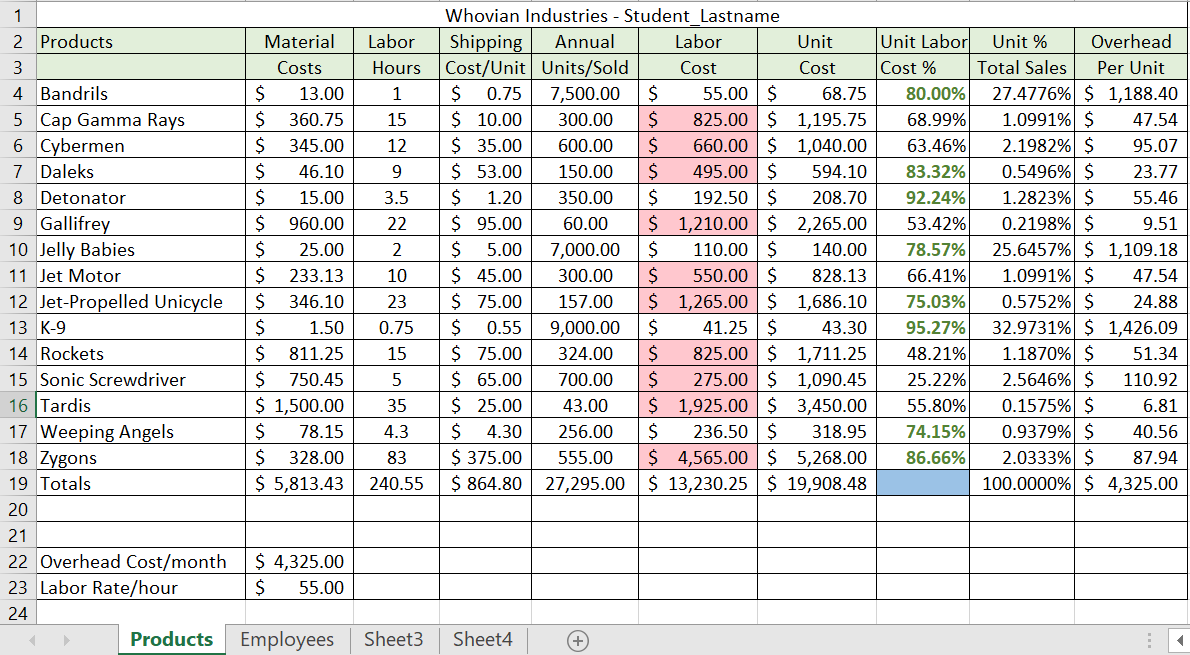The width and height of the screenshot is (1190, 655).
Task: Click the blue highlighted cell in the Totals row
Action: [x=923, y=483]
